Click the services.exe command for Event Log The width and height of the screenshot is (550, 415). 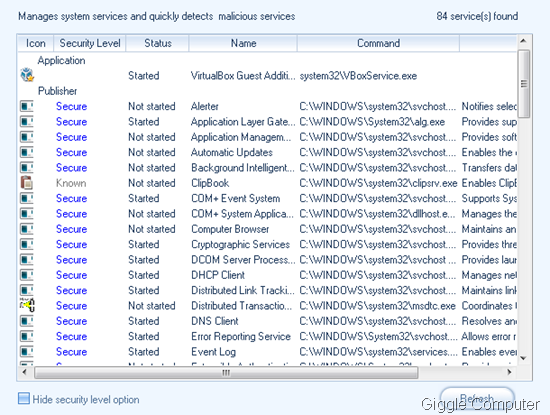point(378,352)
